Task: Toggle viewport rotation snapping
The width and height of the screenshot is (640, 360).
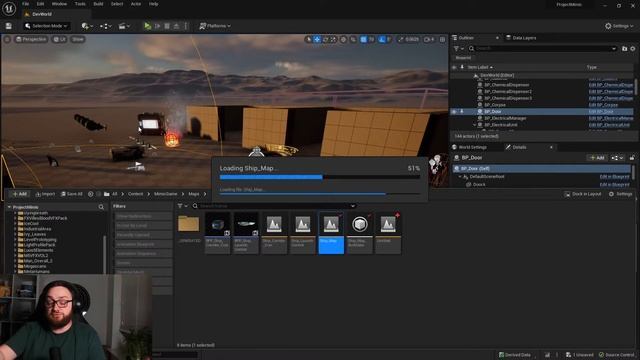Action: (x=382, y=39)
